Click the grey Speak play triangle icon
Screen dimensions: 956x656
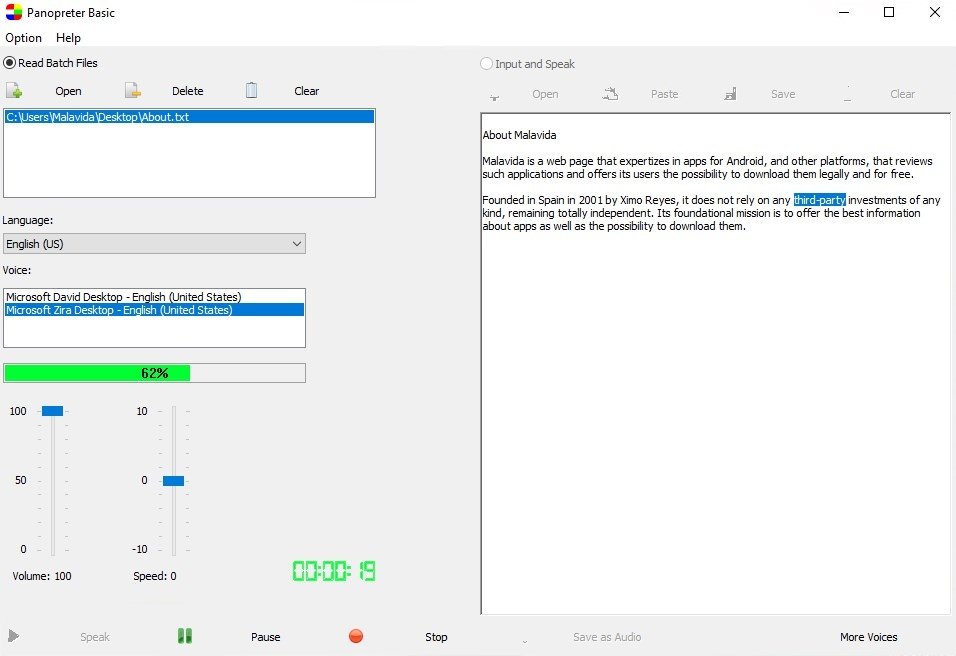[13, 636]
